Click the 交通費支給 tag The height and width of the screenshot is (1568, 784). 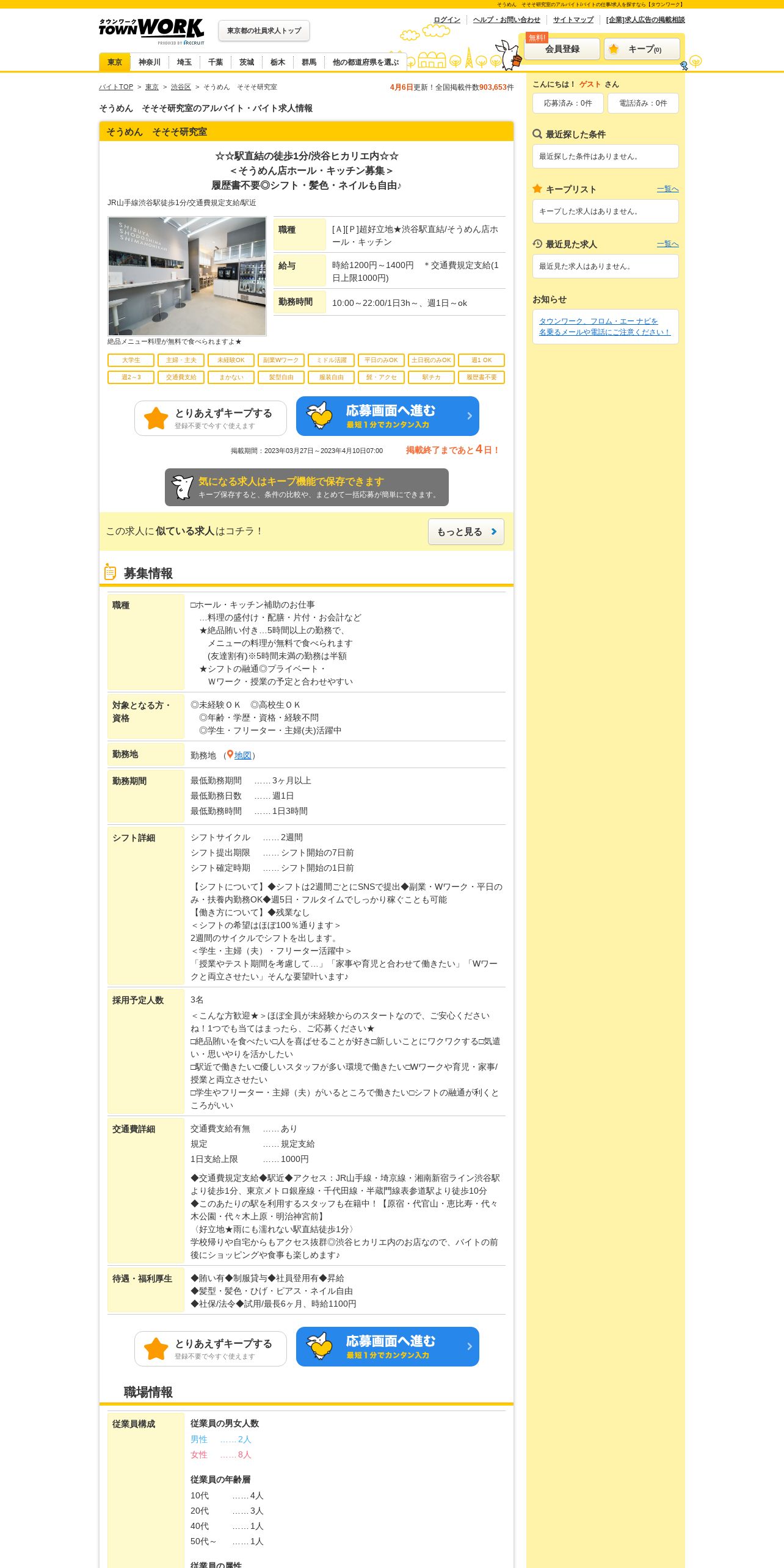pos(181,377)
